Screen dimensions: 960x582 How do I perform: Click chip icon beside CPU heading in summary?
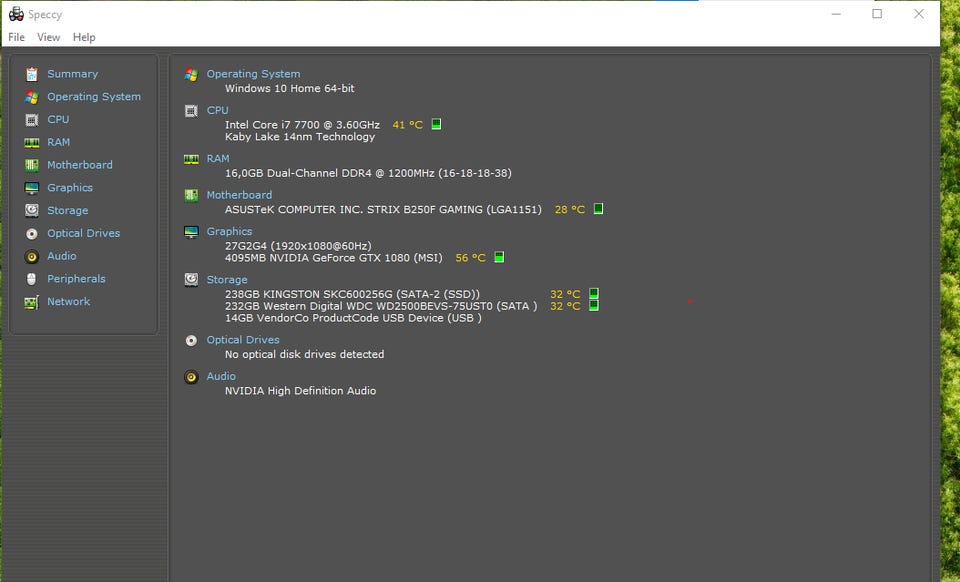(x=191, y=111)
